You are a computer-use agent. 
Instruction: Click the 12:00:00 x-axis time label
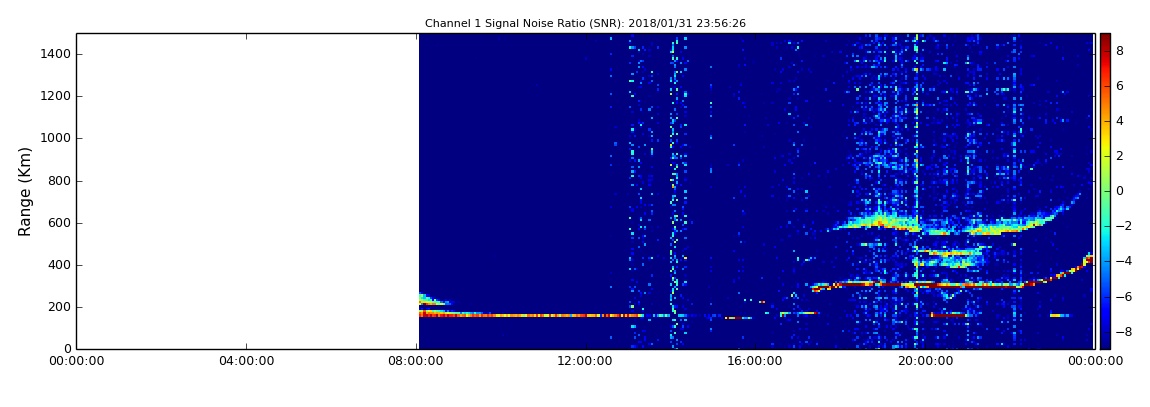586,361
